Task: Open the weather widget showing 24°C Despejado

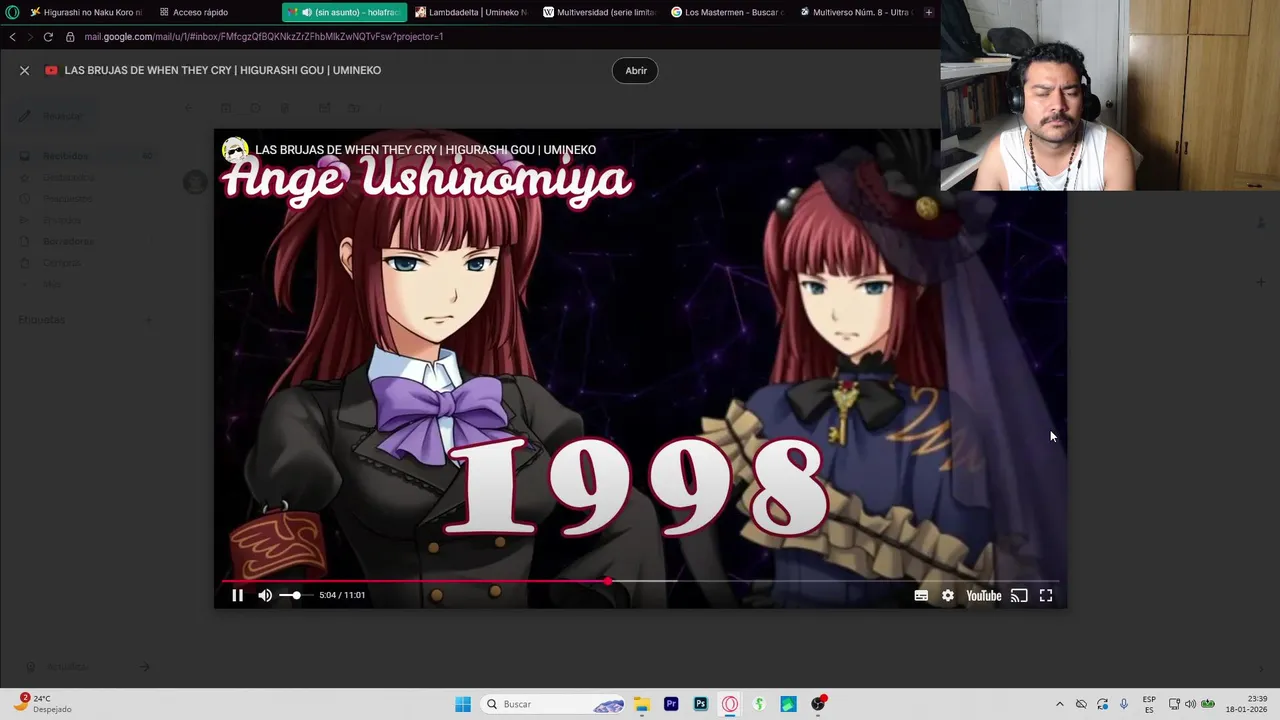Action: click(42, 704)
